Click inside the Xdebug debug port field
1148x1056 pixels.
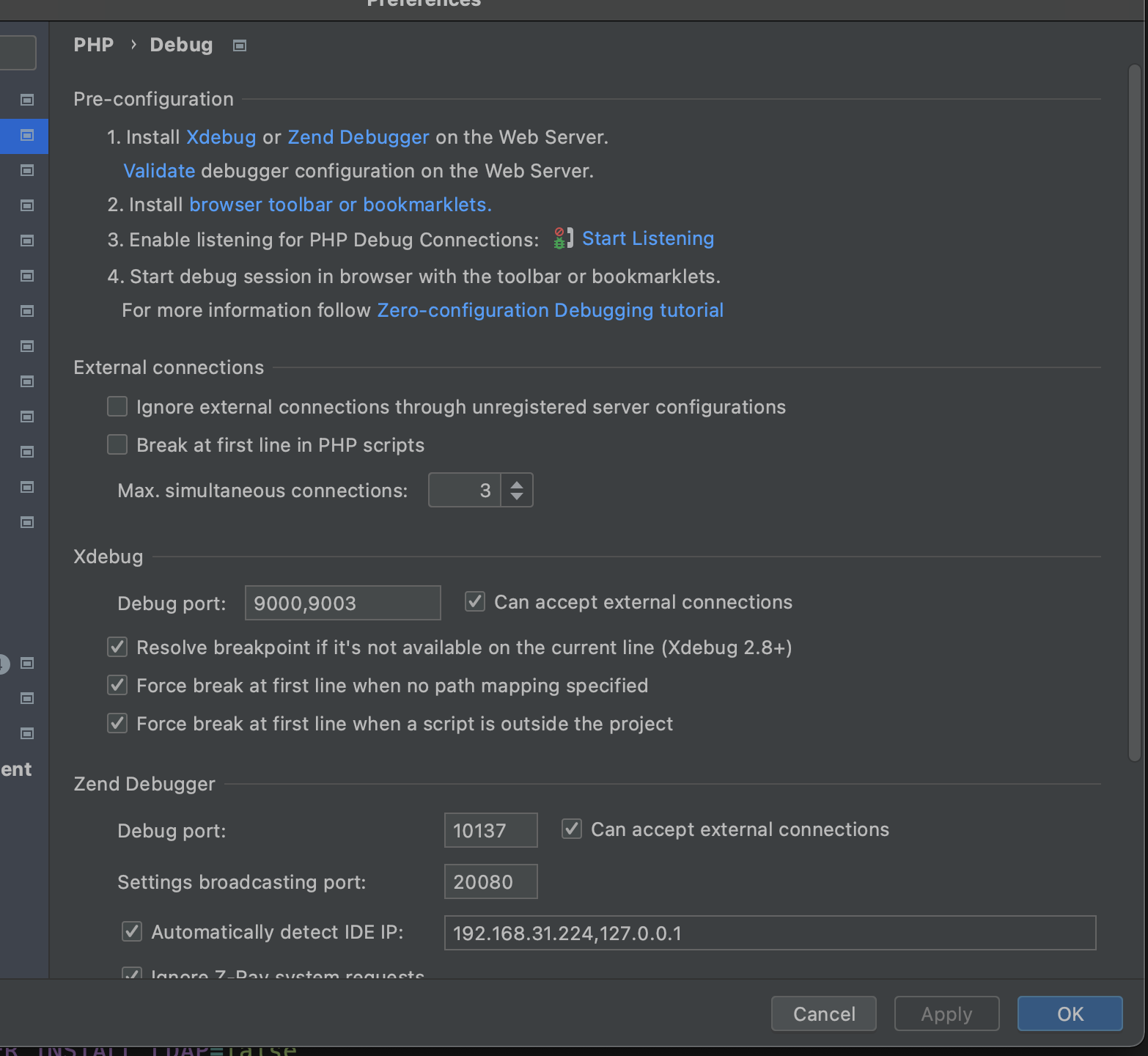tap(342, 603)
